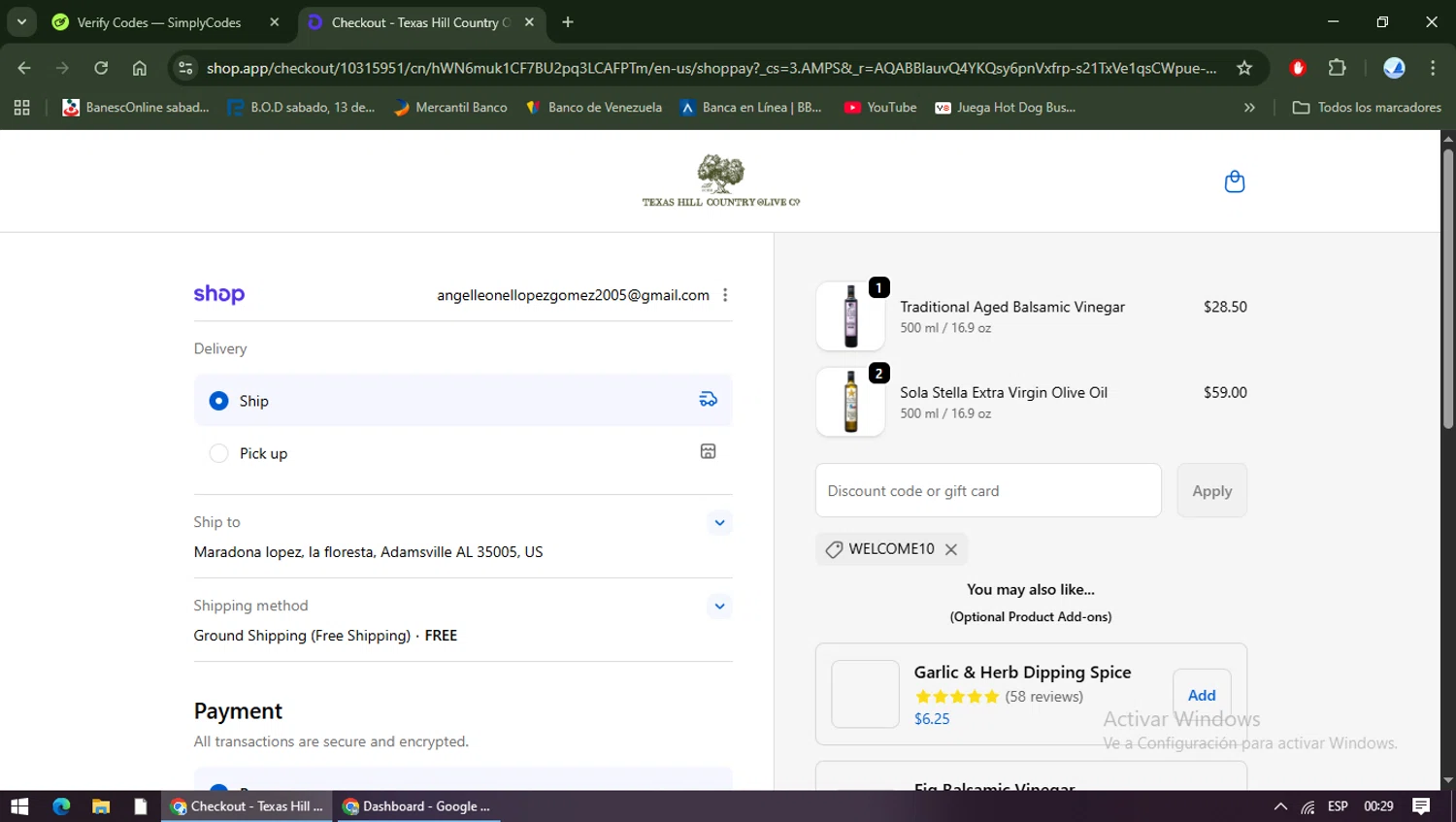Reload the checkout page
Viewport: 1456px width, 822px height.
tap(101, 68)
